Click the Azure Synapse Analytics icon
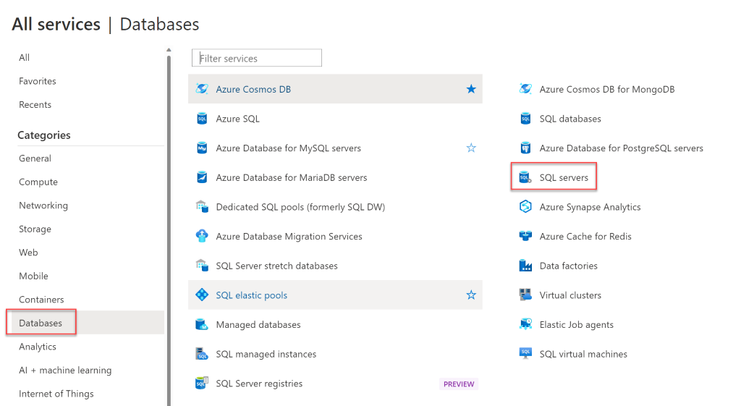741x406 pixels. 525,207
